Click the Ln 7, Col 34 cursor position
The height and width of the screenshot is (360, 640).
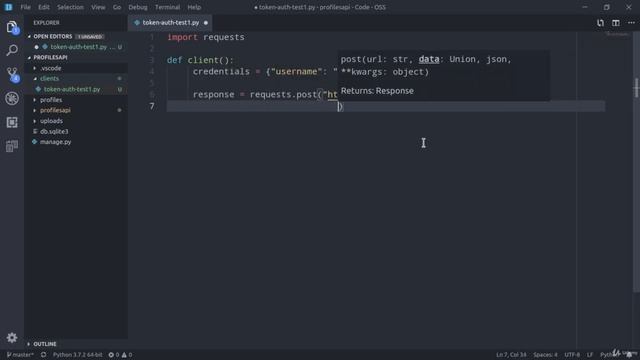pyautogui.click(x=511, y=355)
